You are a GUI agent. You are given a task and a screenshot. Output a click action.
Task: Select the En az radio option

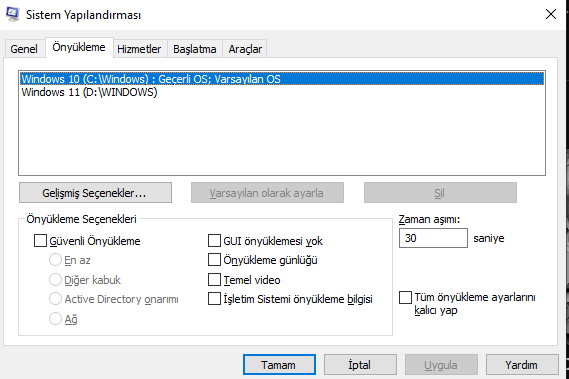pos(55,260)
